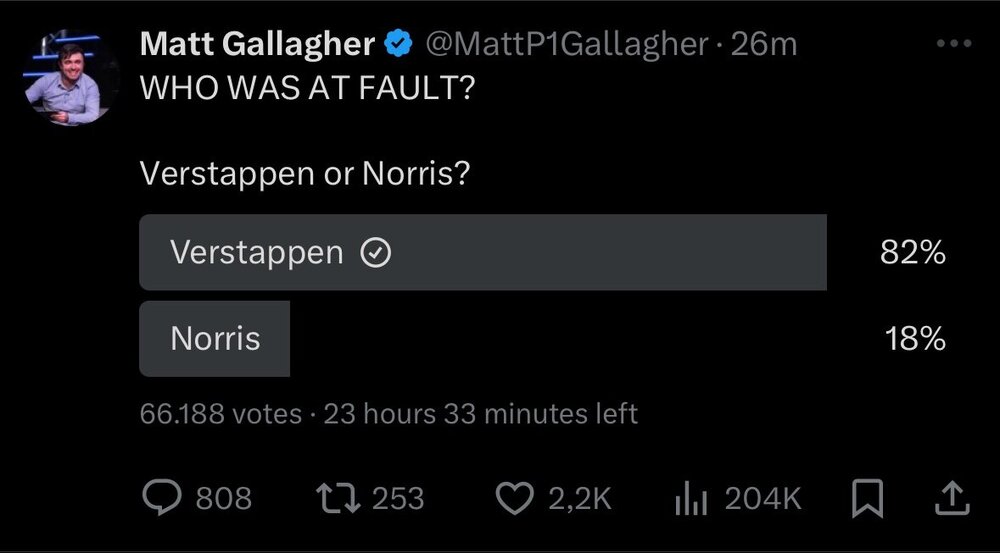Click the 2,2K likes count
The width and height of the screenshot is (1000, 553).
(x=580, y=499)
